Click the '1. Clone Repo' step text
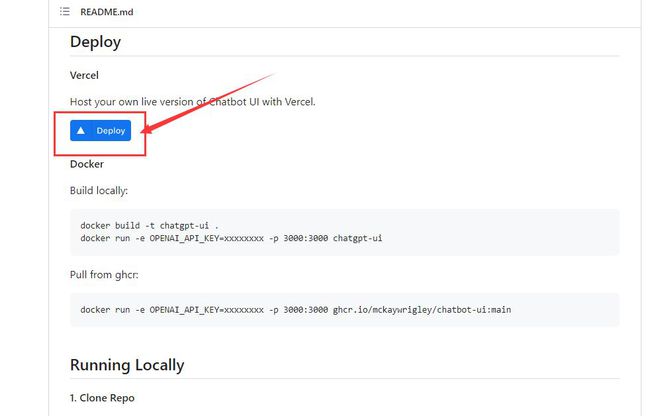 pos(102,398)
